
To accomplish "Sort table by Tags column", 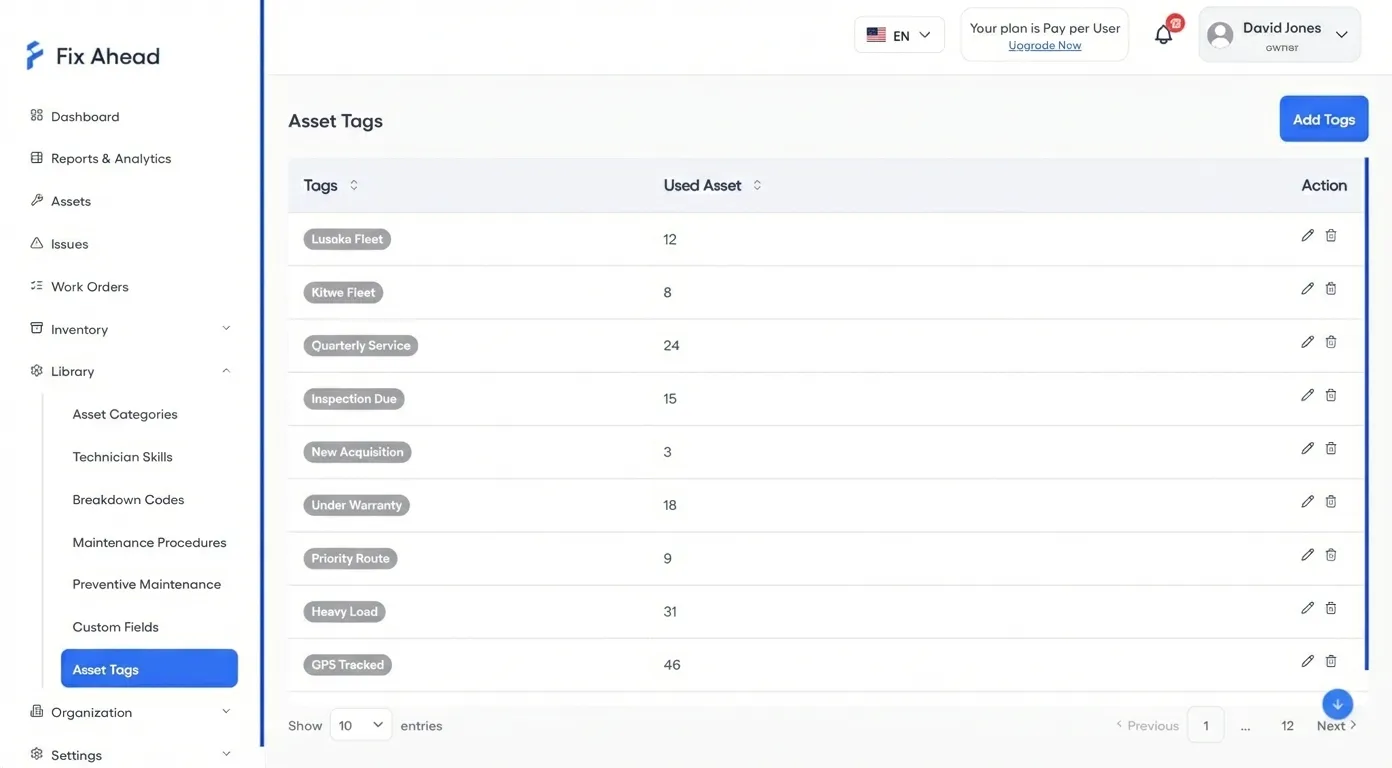I will click(x=354, y=185).
